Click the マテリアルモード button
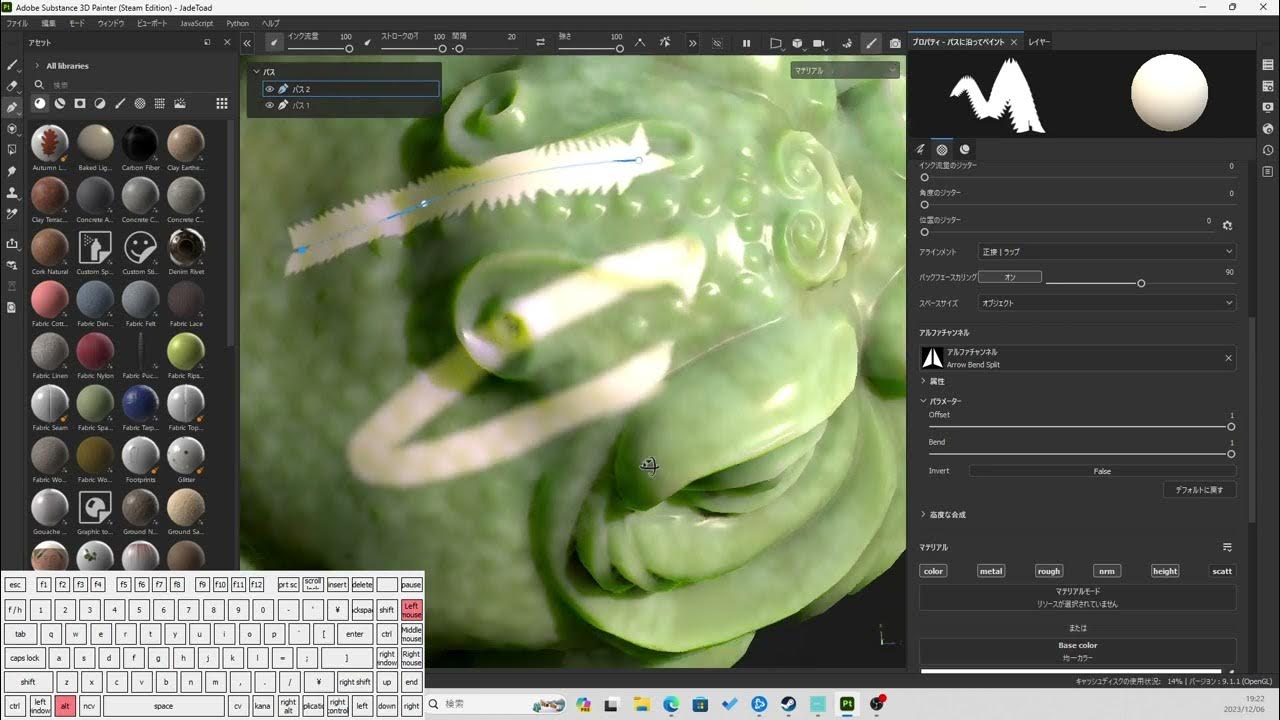Viewport: 1280px width, 720px height. (1078, 597)
